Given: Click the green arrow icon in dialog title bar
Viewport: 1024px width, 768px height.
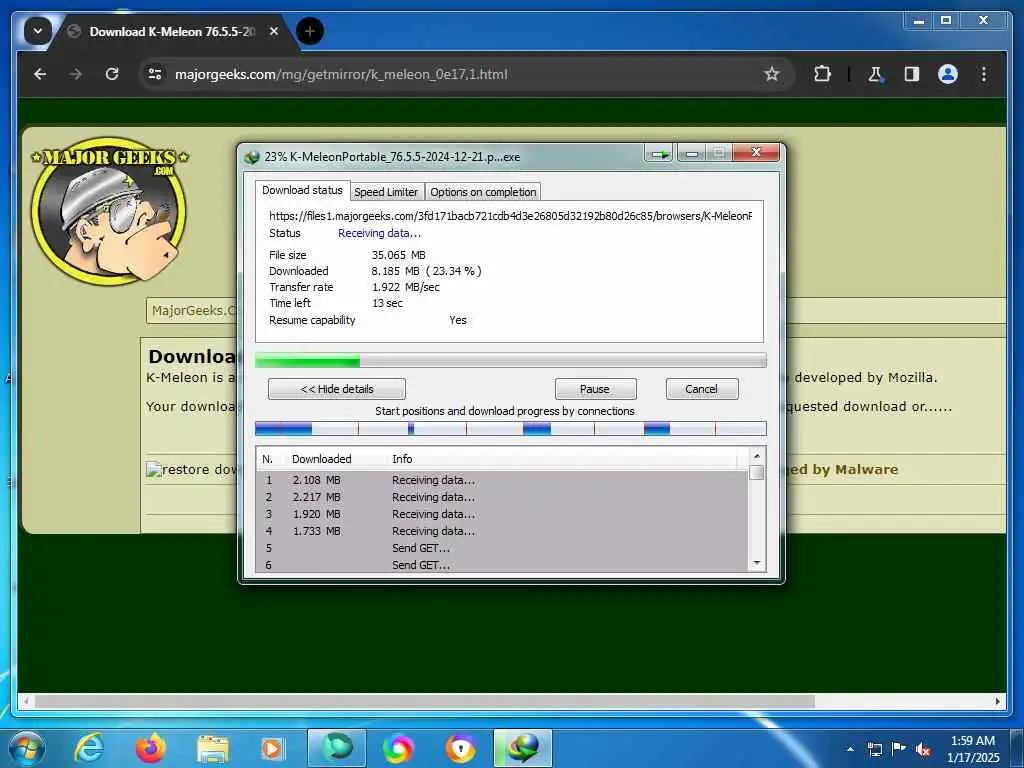Looking at the screenshot, I should (660, 154).
